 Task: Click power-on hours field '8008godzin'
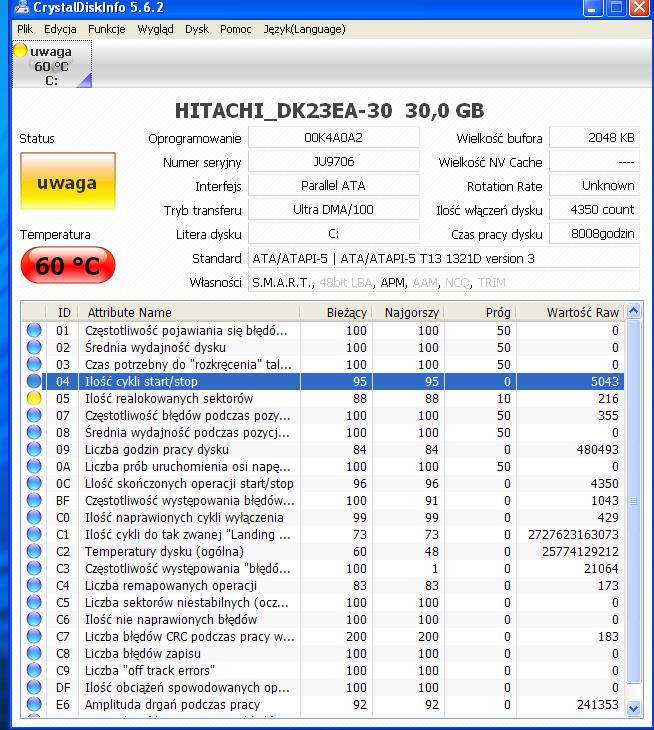[x=594, y=234]
